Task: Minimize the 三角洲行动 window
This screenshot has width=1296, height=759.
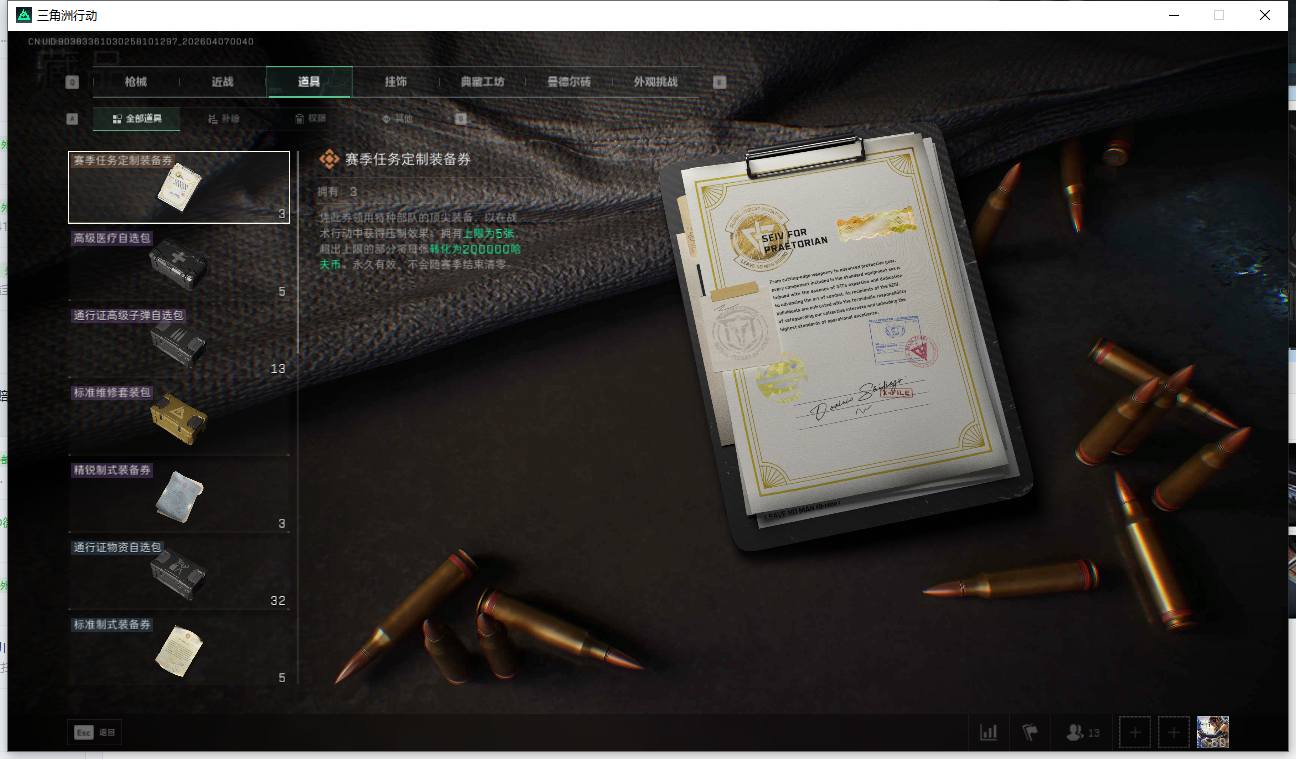Action: pyautogui.click(x=1173, y=15)
